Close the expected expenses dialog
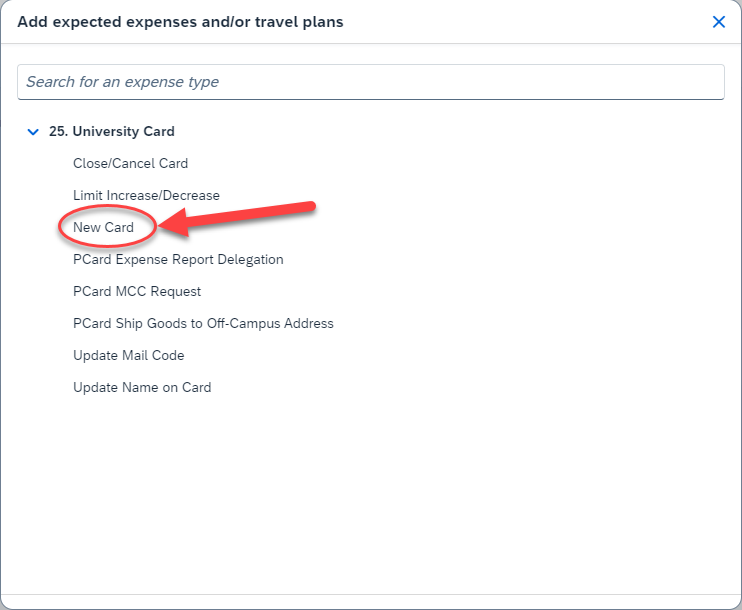742x610 pixels. [x=718, y=22]
